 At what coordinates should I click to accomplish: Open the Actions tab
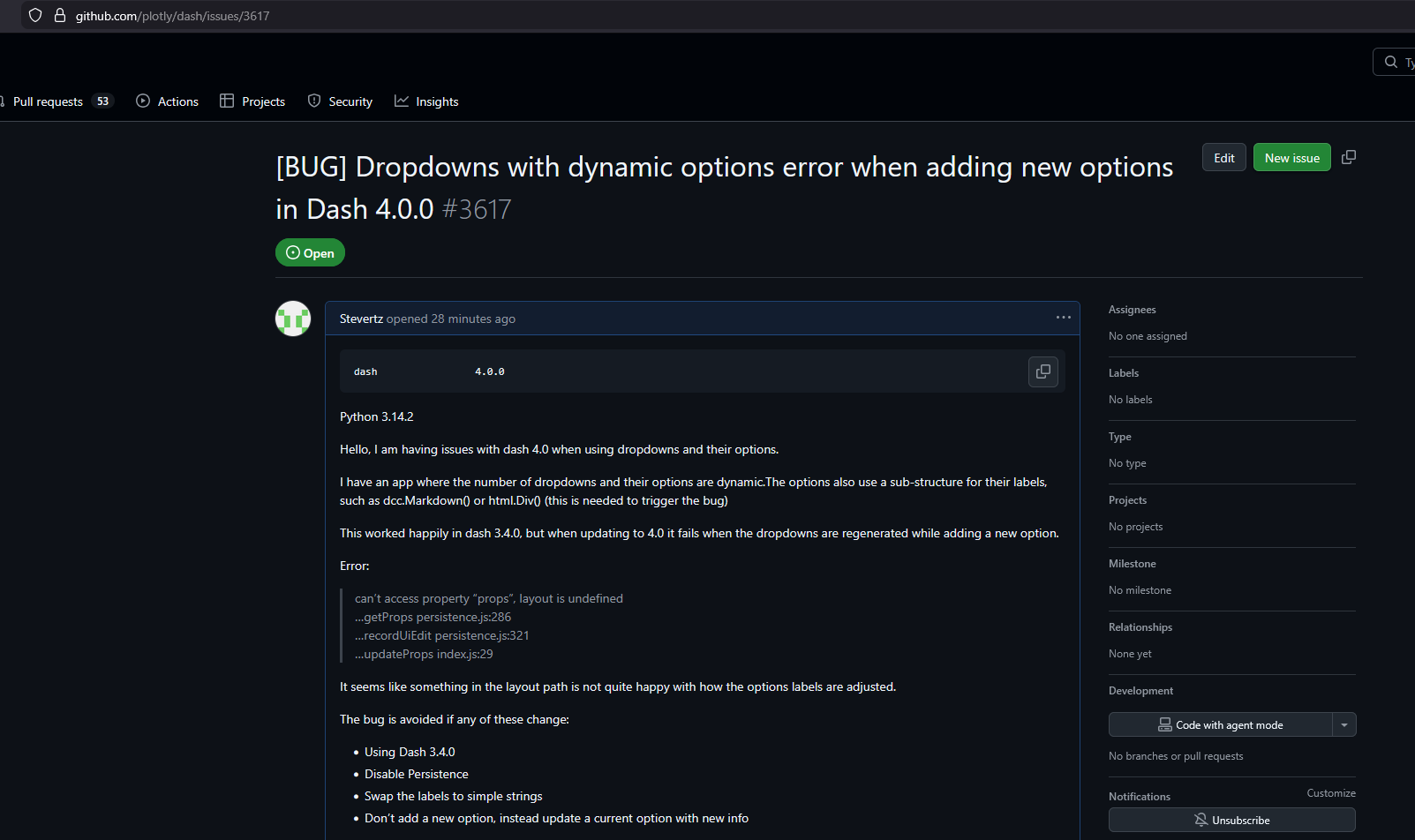pyautogui.click(x=167, y=101)
